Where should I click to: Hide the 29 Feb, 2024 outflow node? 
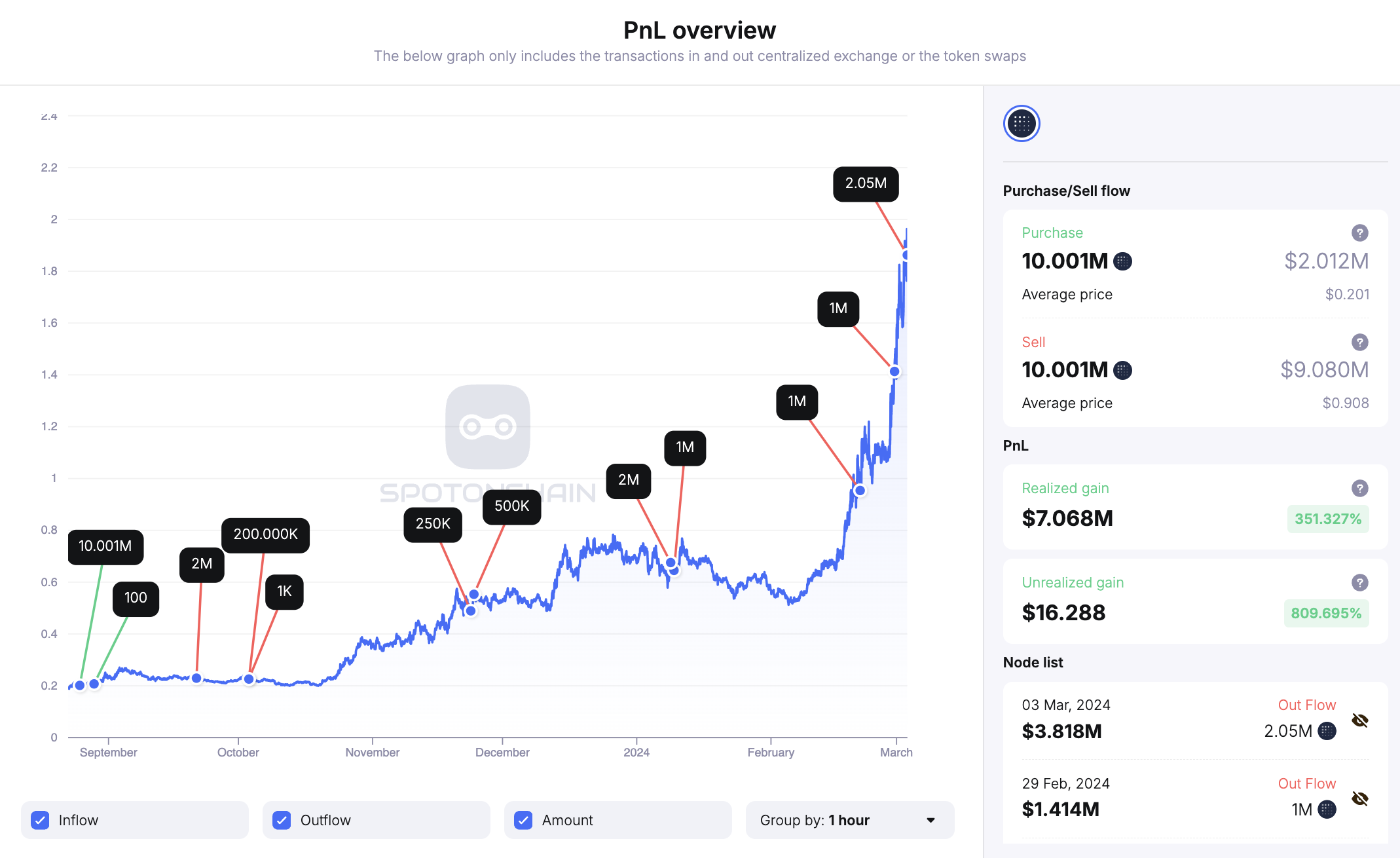coord(1359,798)
